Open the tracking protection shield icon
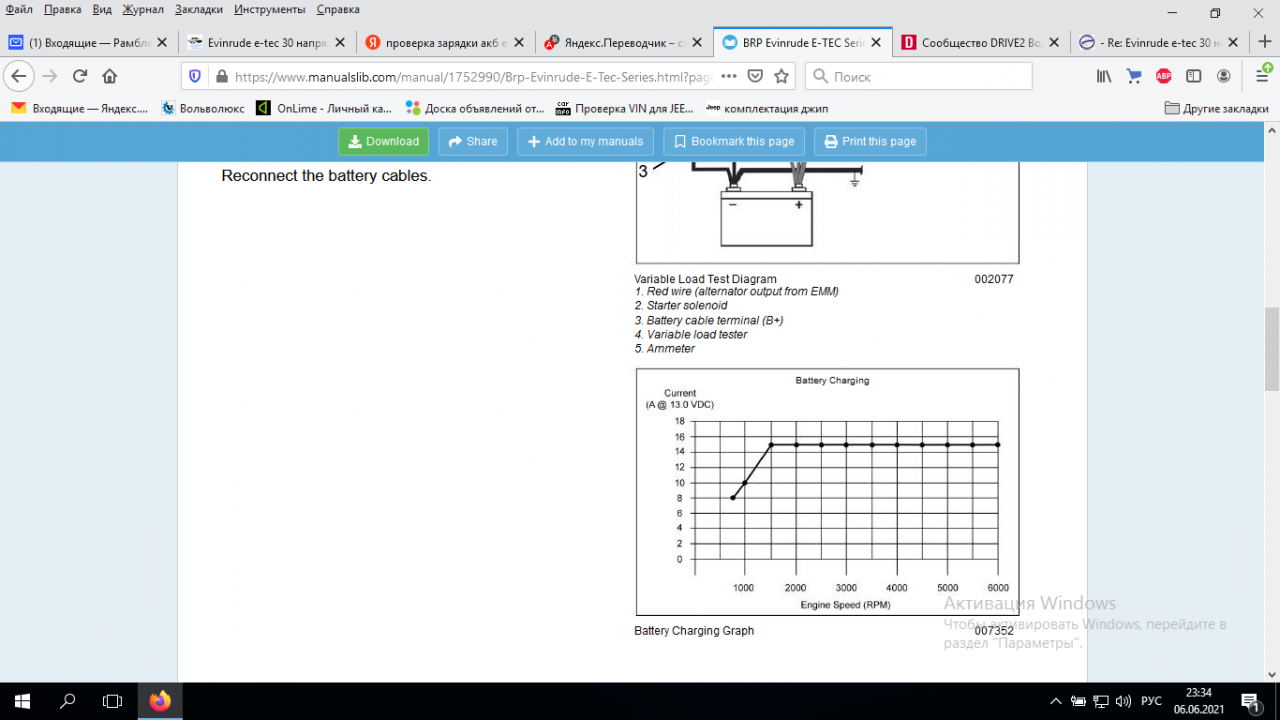The height and width of the screenshot is (720, 1280). tap(195, 76)
